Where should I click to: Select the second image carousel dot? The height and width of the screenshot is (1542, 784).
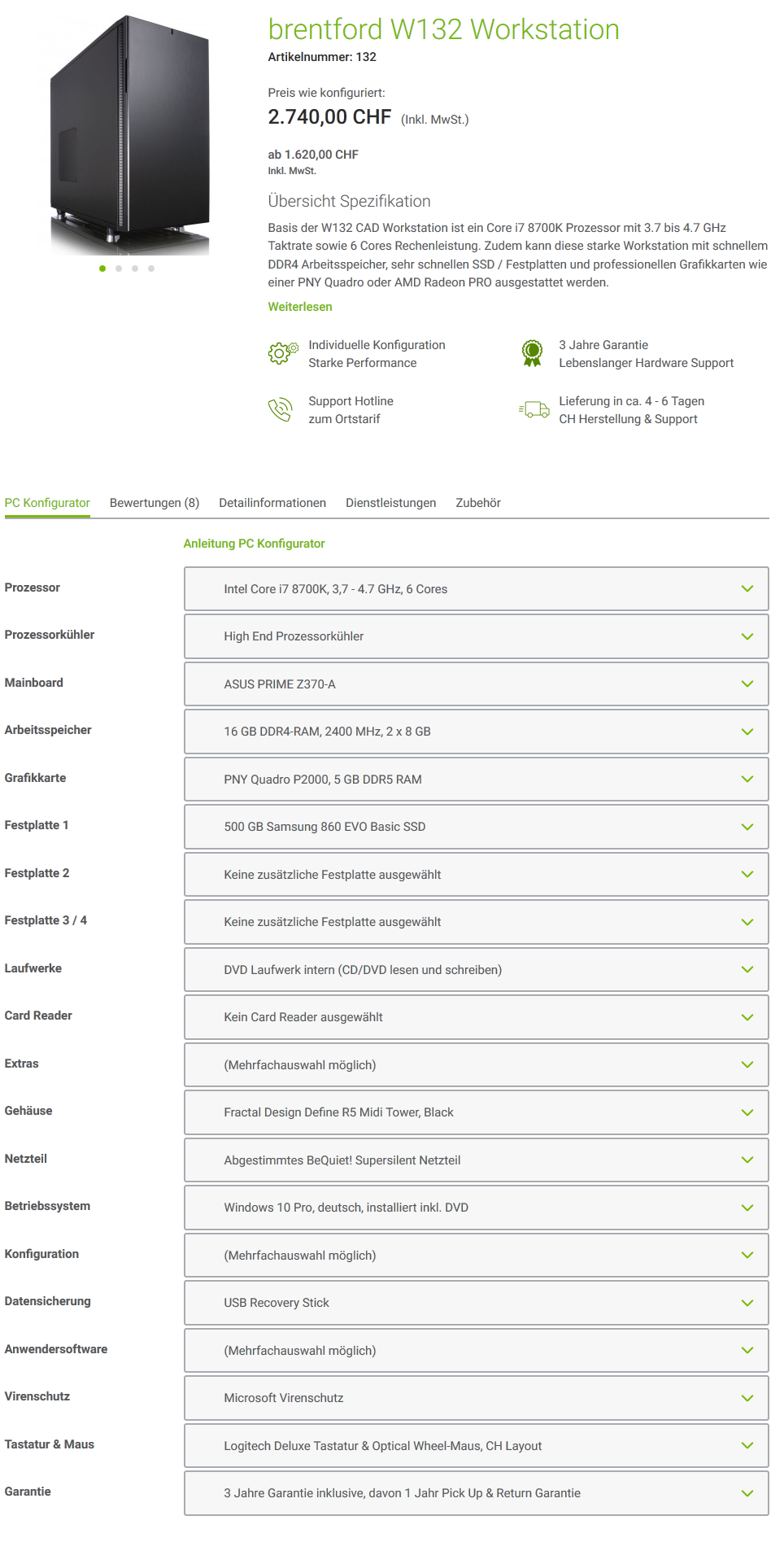click(119, 269)
